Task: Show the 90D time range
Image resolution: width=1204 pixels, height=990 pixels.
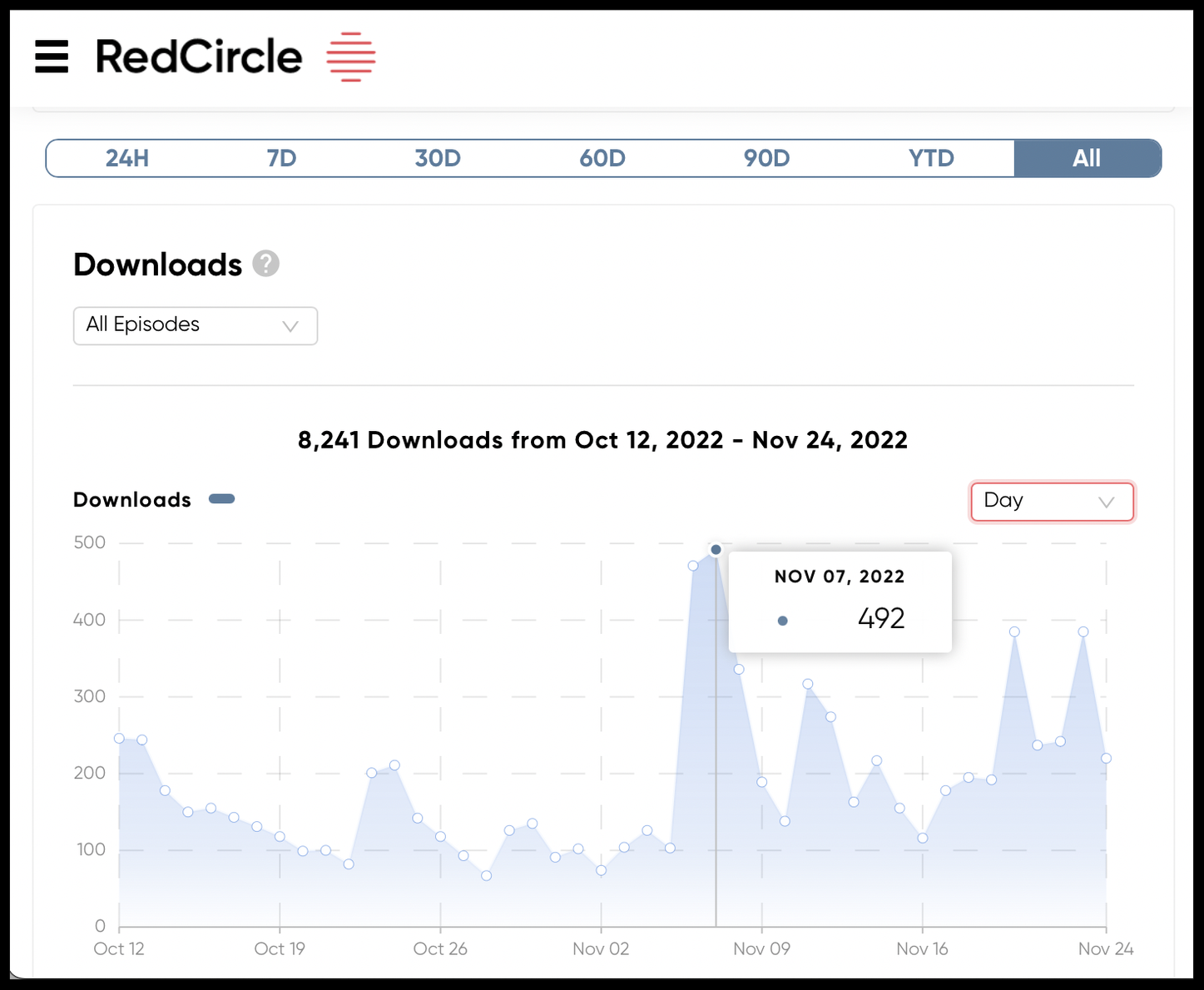Action: click(x=766, y=158)
